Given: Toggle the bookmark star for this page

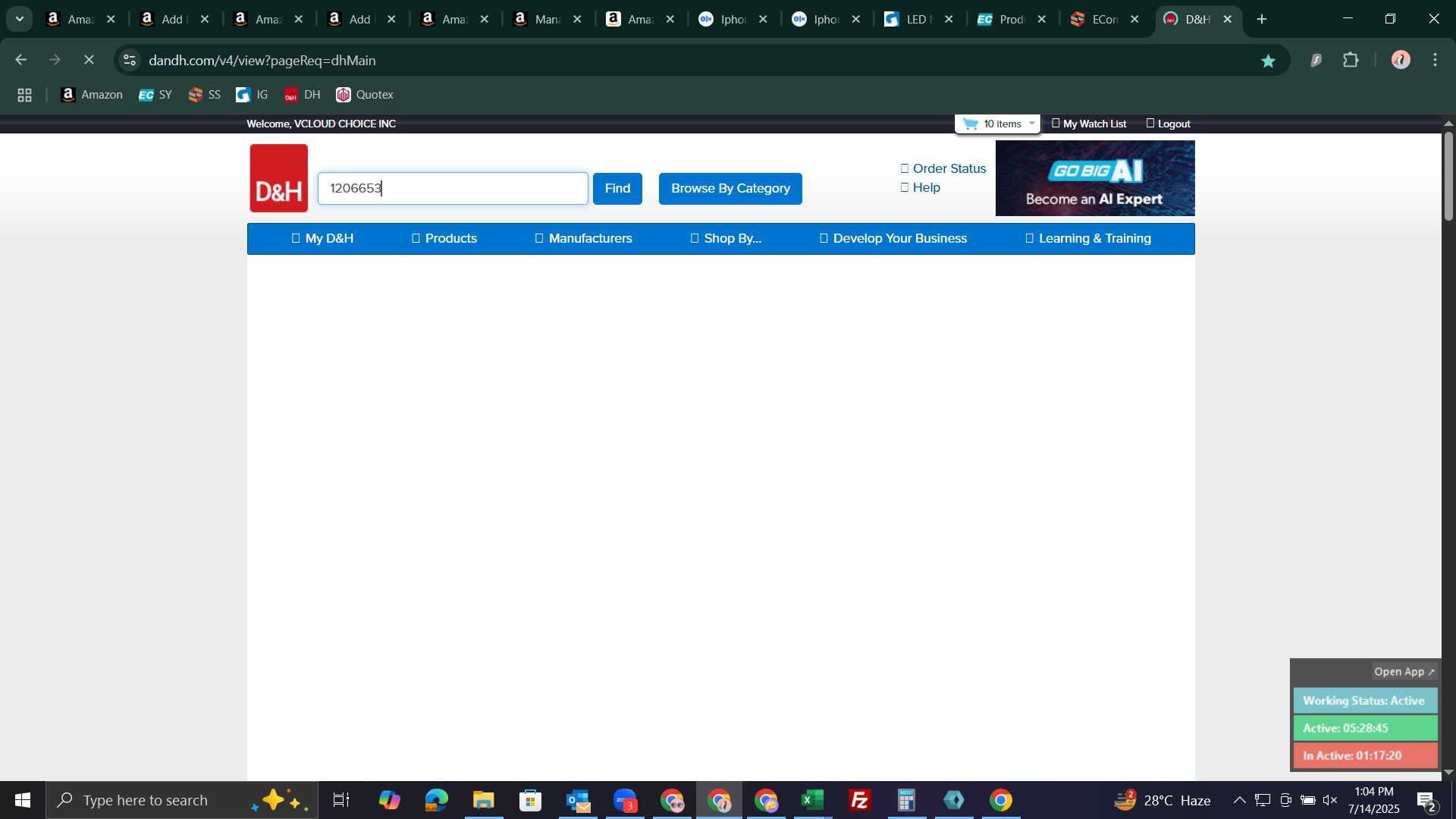Looking at the screenshot, I should (x=1268, y=61).
